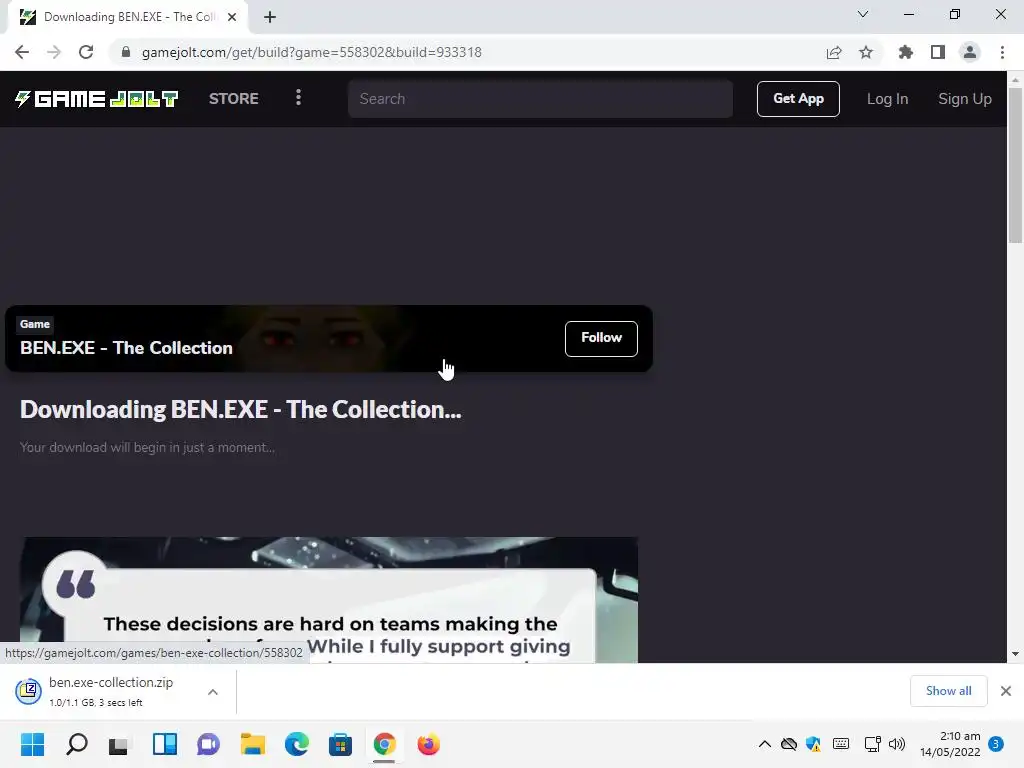The image size is (1024, 768).
Task: Click the browser forward arrow
Action: [54, 52]
